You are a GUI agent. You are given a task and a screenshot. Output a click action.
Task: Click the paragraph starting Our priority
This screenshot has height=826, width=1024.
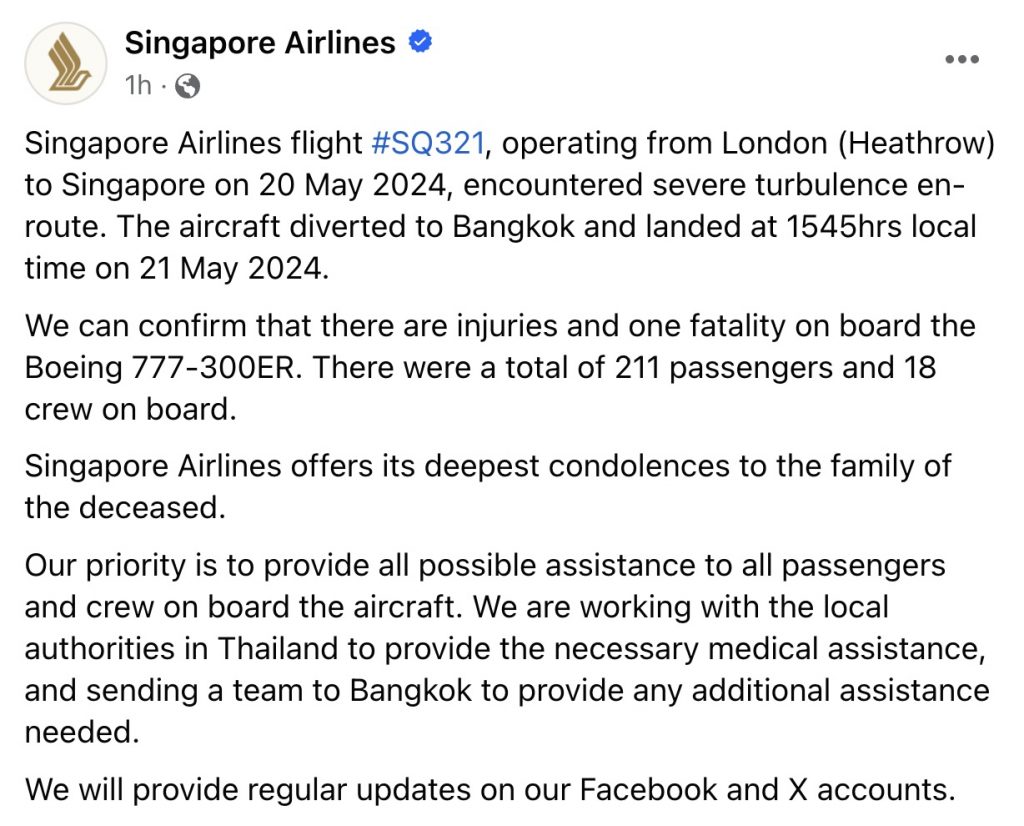point(507,649)
